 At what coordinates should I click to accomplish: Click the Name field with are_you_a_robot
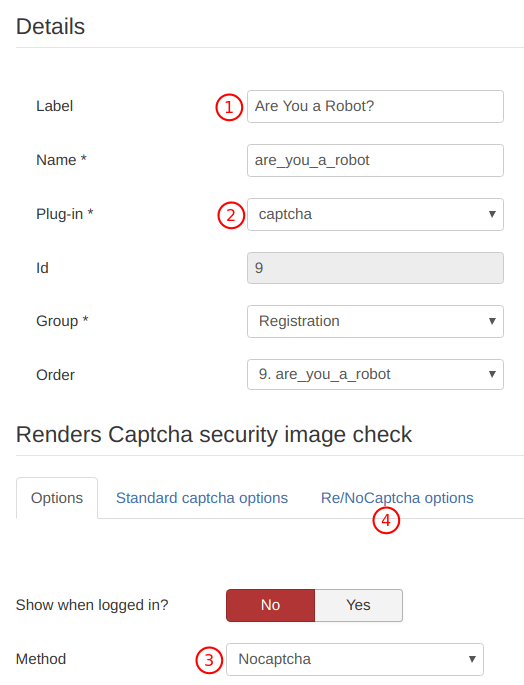tap(375, 160)
